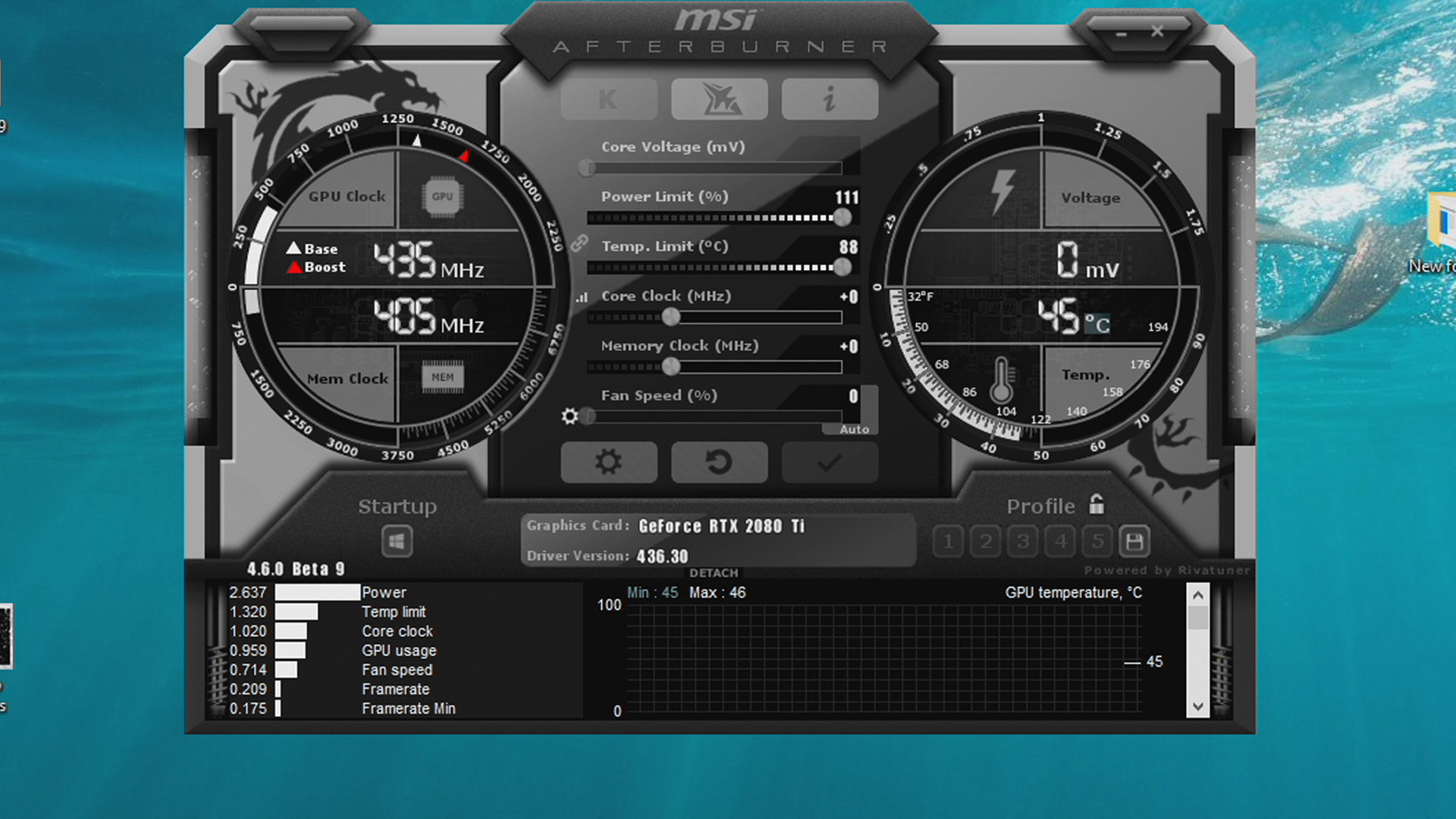Click driver version 436.30
This screenshot has width=1456, height=819.
[x=662, y=557]
